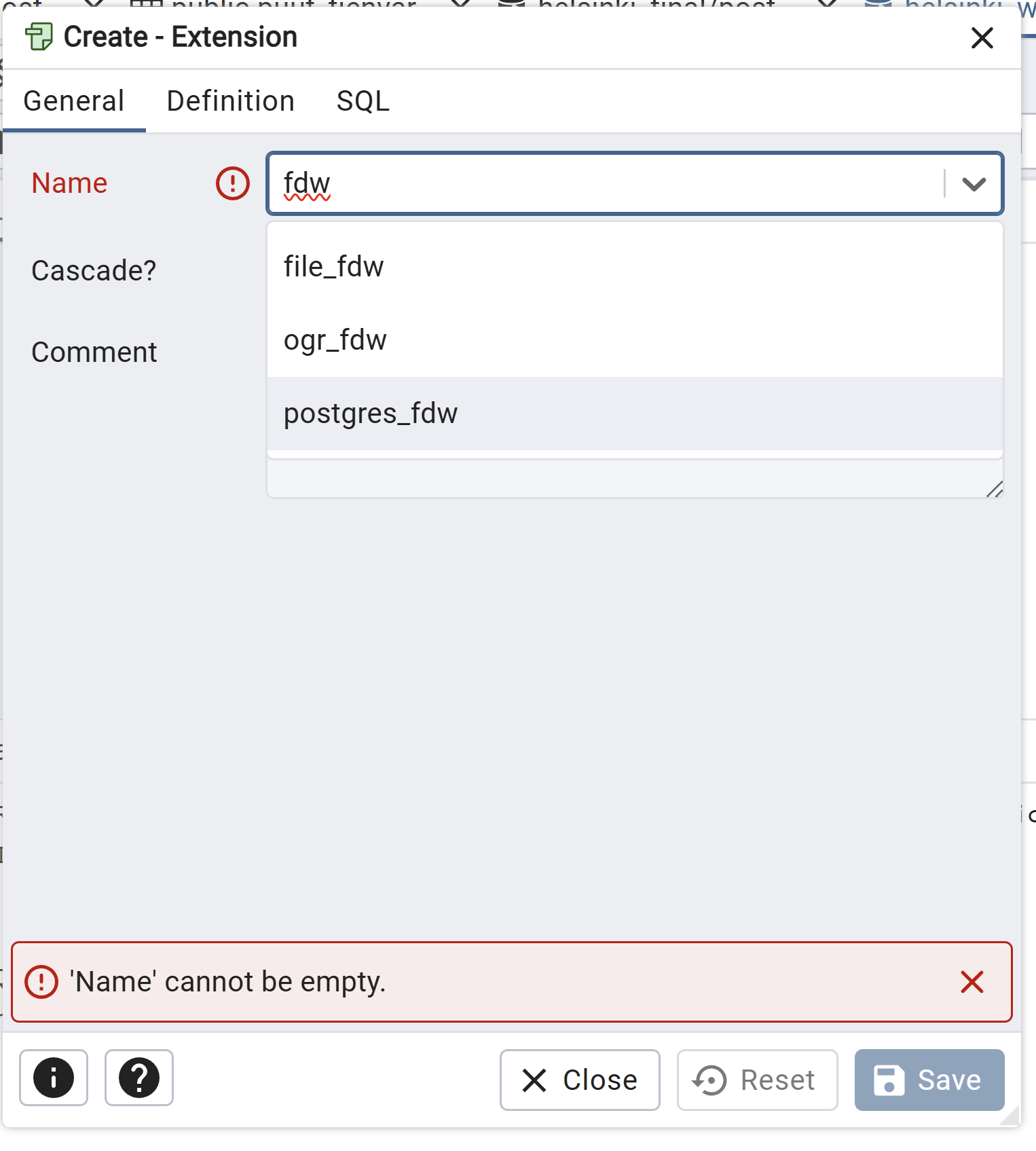1036x1151 pixels.
Task: Click the Comment text area
Action: [x=625, y=479]
